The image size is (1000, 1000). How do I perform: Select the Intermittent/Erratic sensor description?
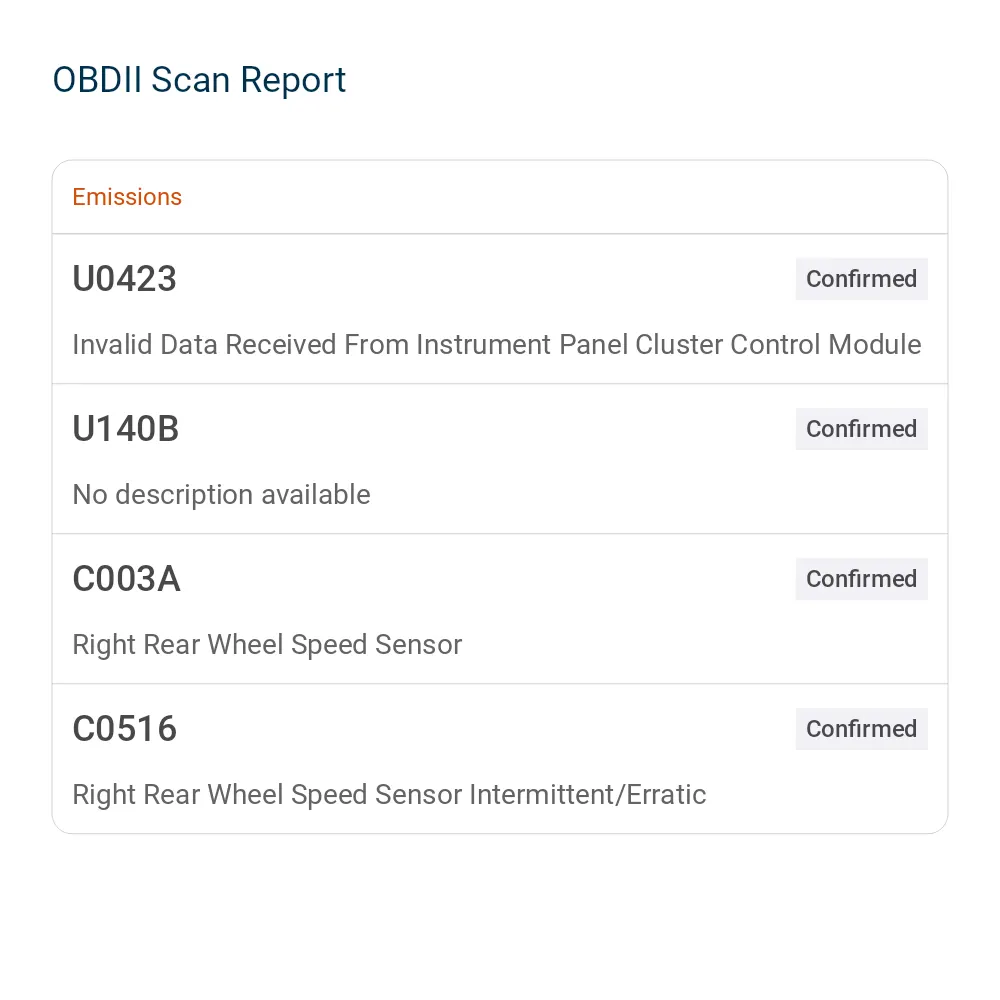[389, 795]
